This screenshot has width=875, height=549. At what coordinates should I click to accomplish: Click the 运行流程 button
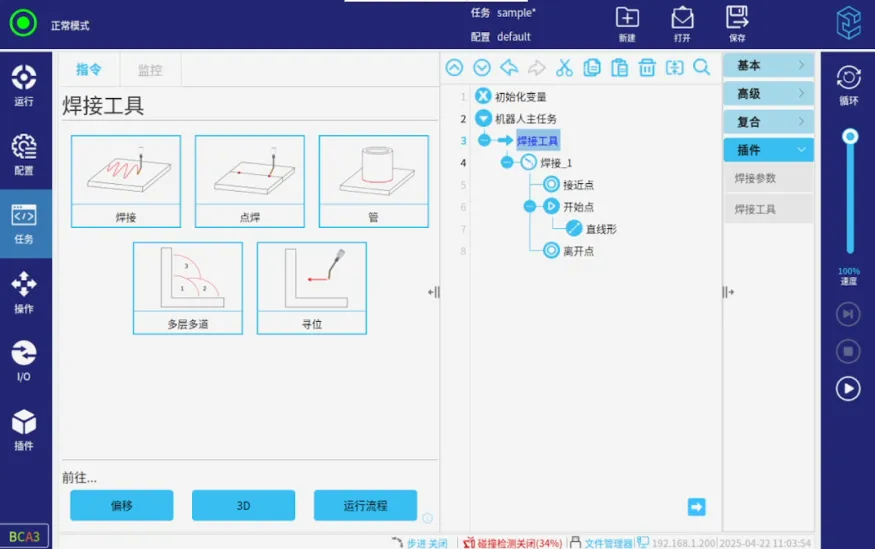click(366, 505)
